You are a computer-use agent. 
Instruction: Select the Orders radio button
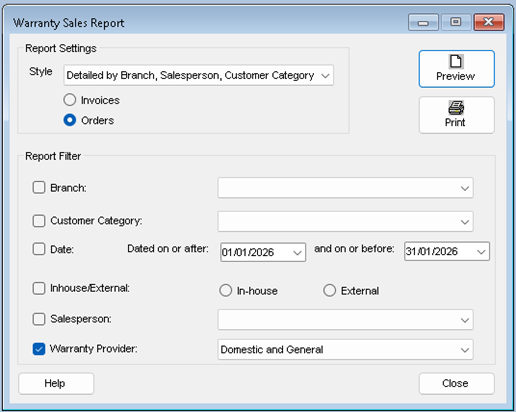coord(70,120)
